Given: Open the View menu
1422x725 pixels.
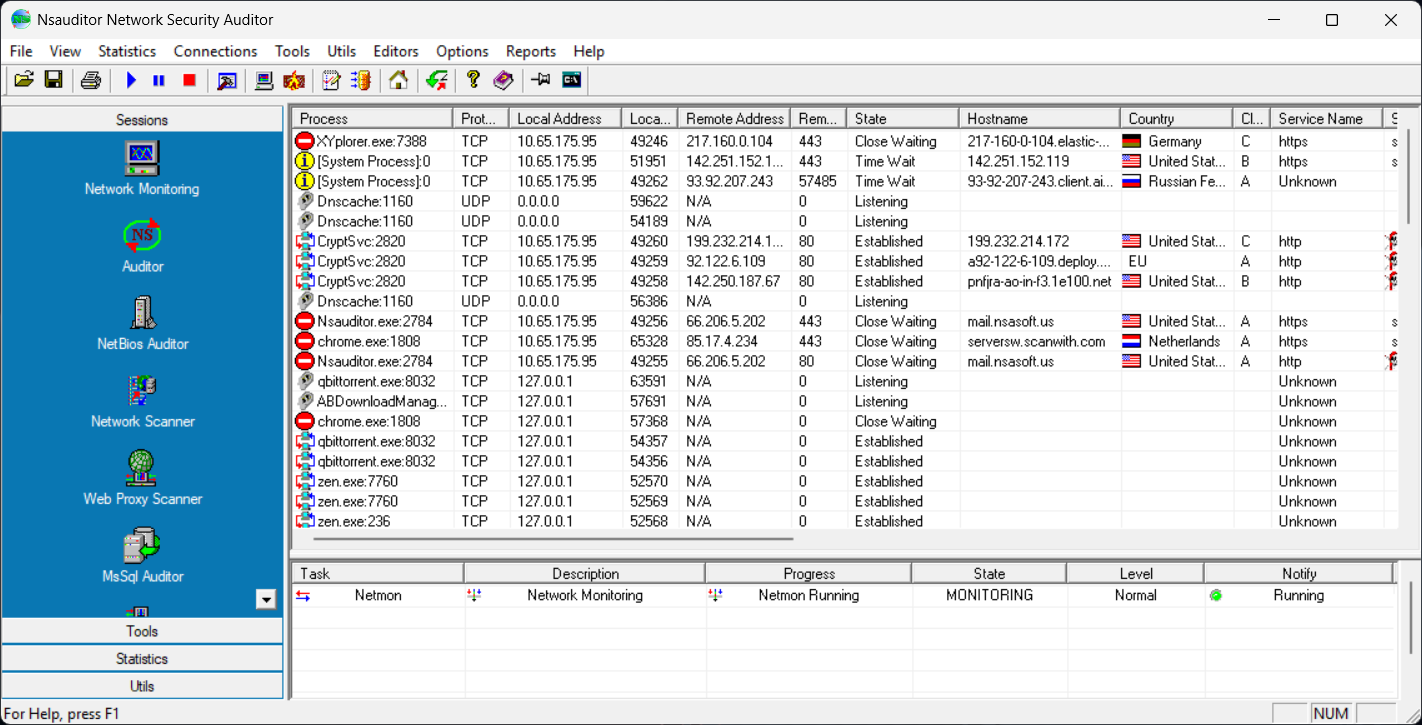Looking at the screenshot, I should [x=65, y=51].
